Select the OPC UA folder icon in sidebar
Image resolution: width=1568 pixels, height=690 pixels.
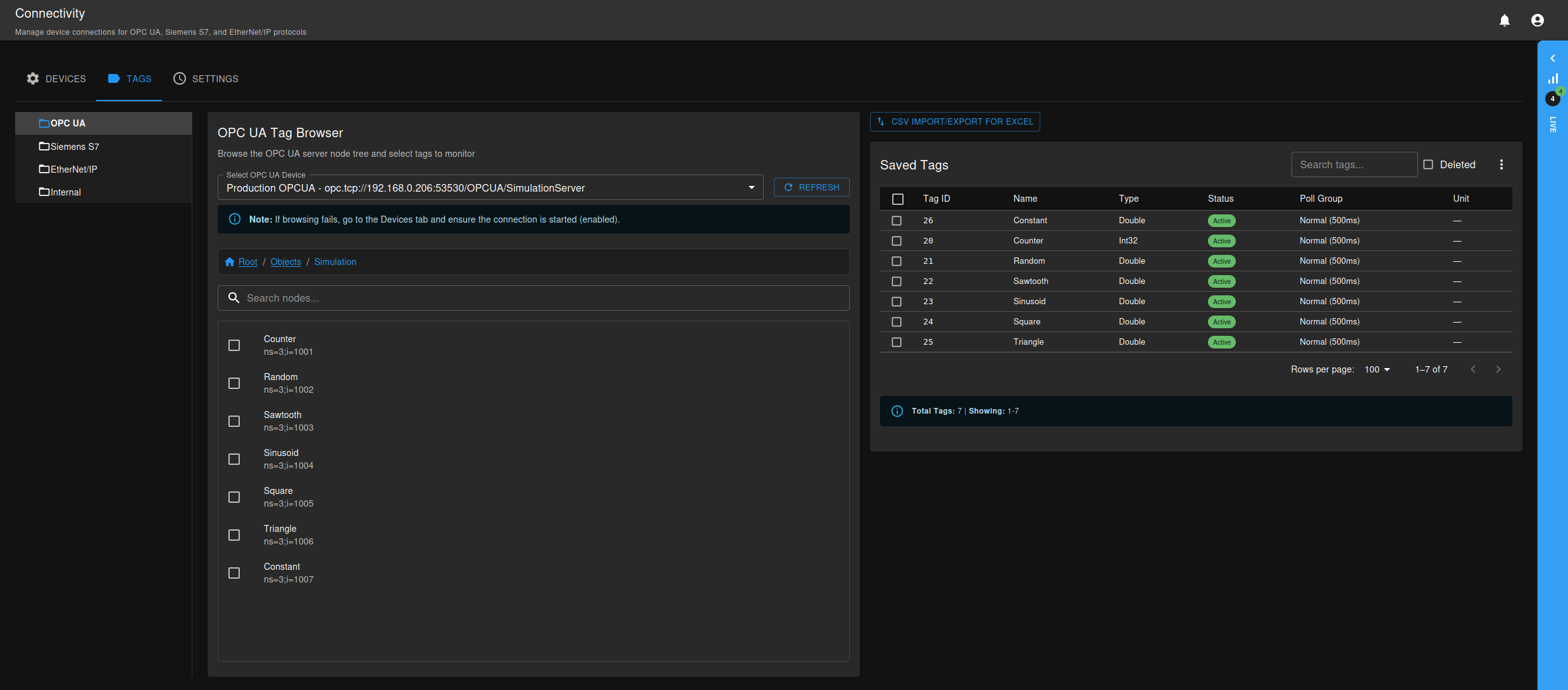tap(44, 123)
